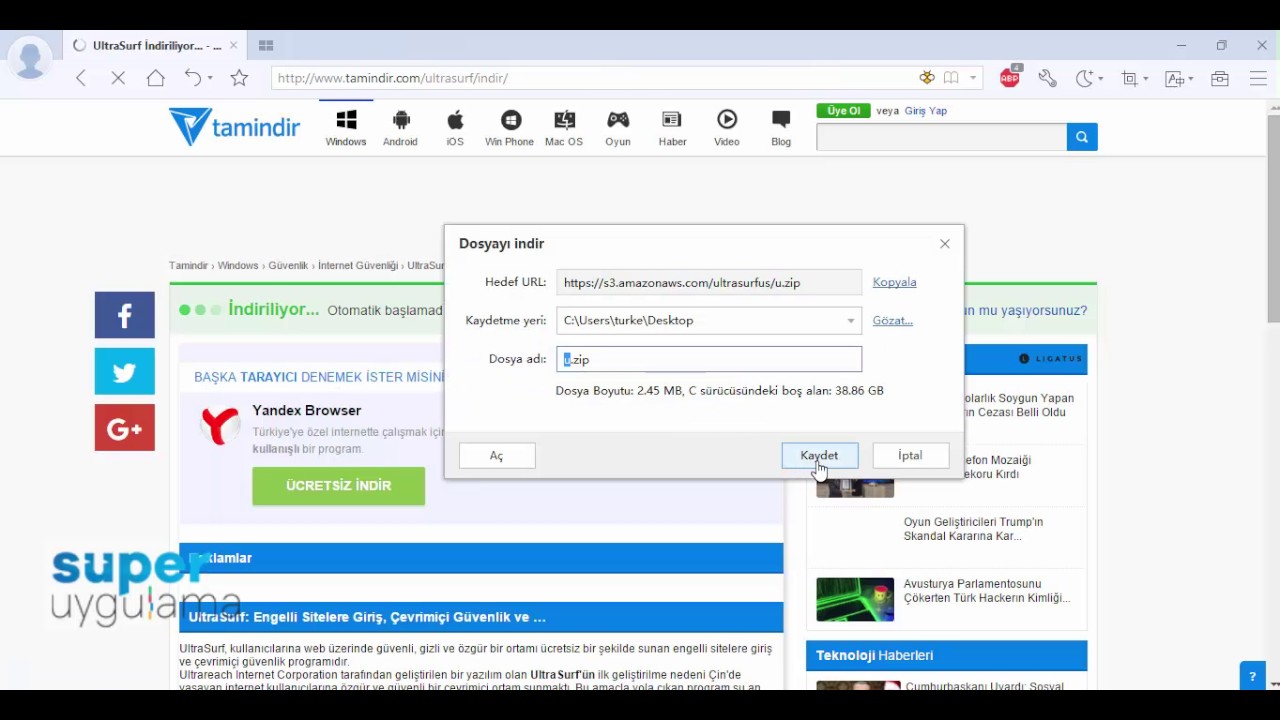Click the Üye Ol button
Viewport: 1280px width, 720px height.
[x=843, y=111]
